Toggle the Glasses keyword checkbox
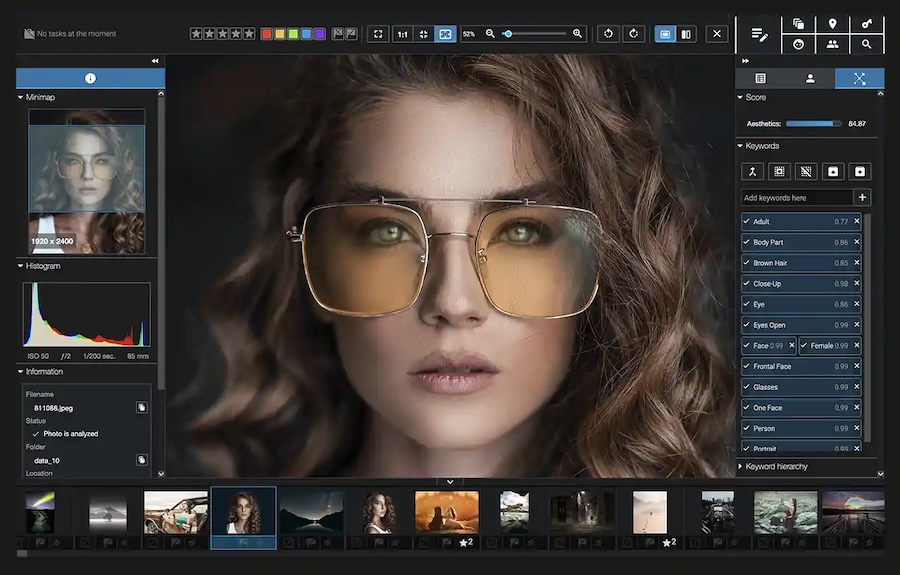 (x=747, y=387)
